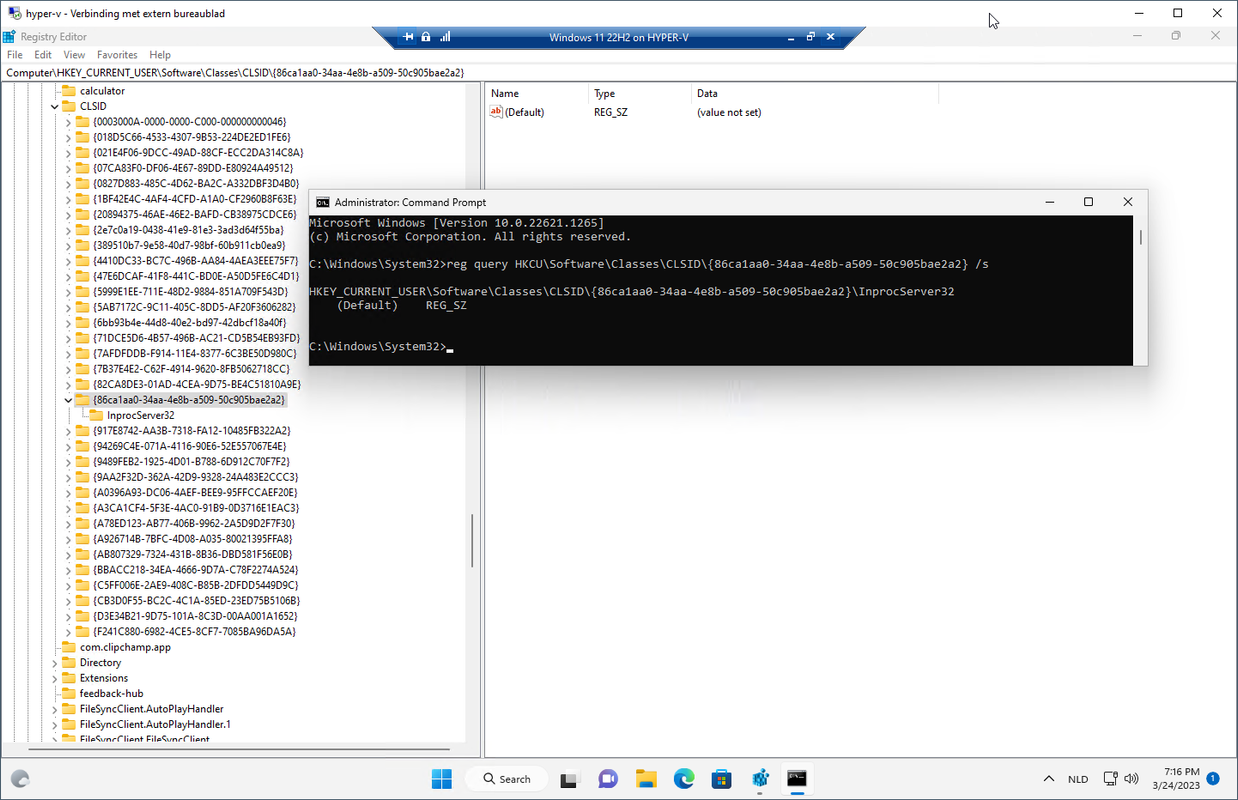Collapse {86ca1aa0-34aa-4e8b-a509-50c905bae2a2} node
This screenshot has height=800, width=1238.
pyautogui.click(x=68, y=400)
